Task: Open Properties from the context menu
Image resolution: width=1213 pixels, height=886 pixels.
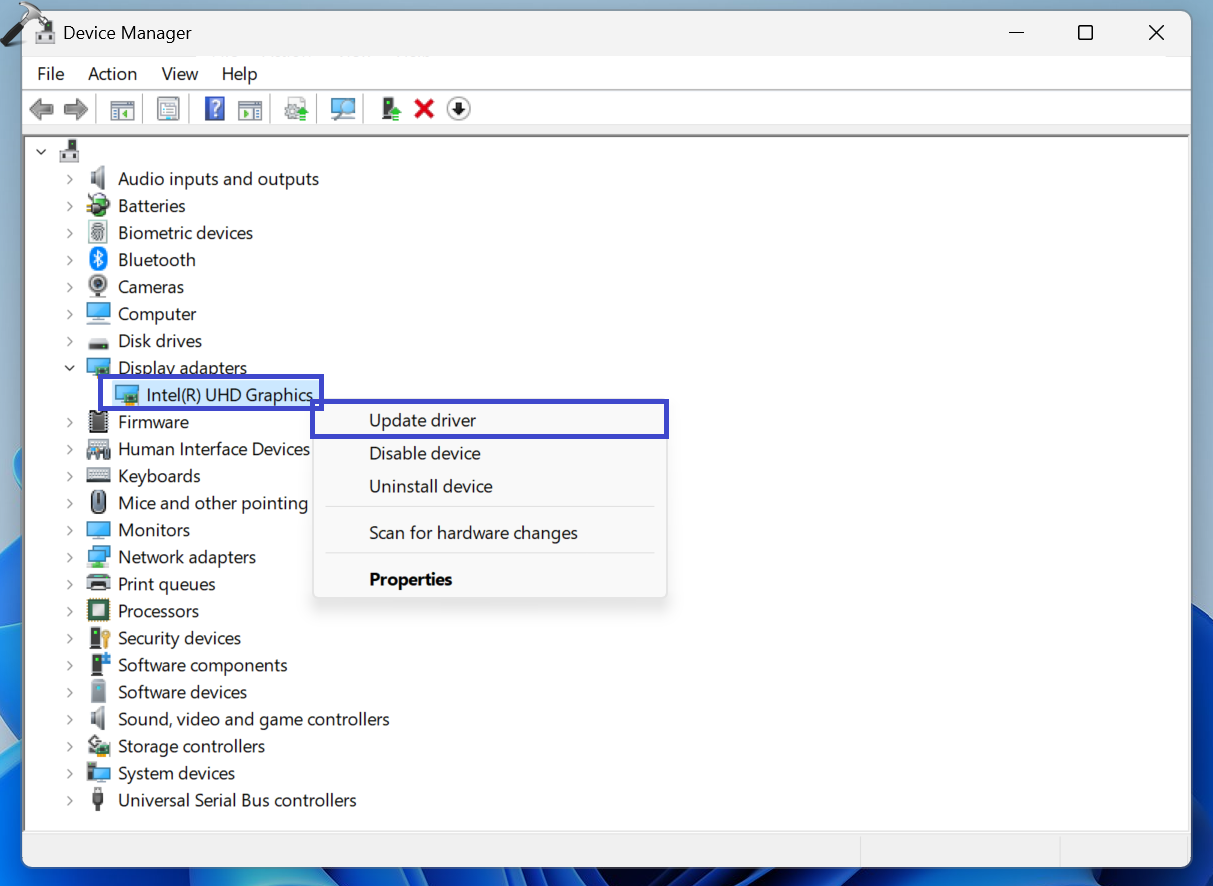Action: point(410,579)
